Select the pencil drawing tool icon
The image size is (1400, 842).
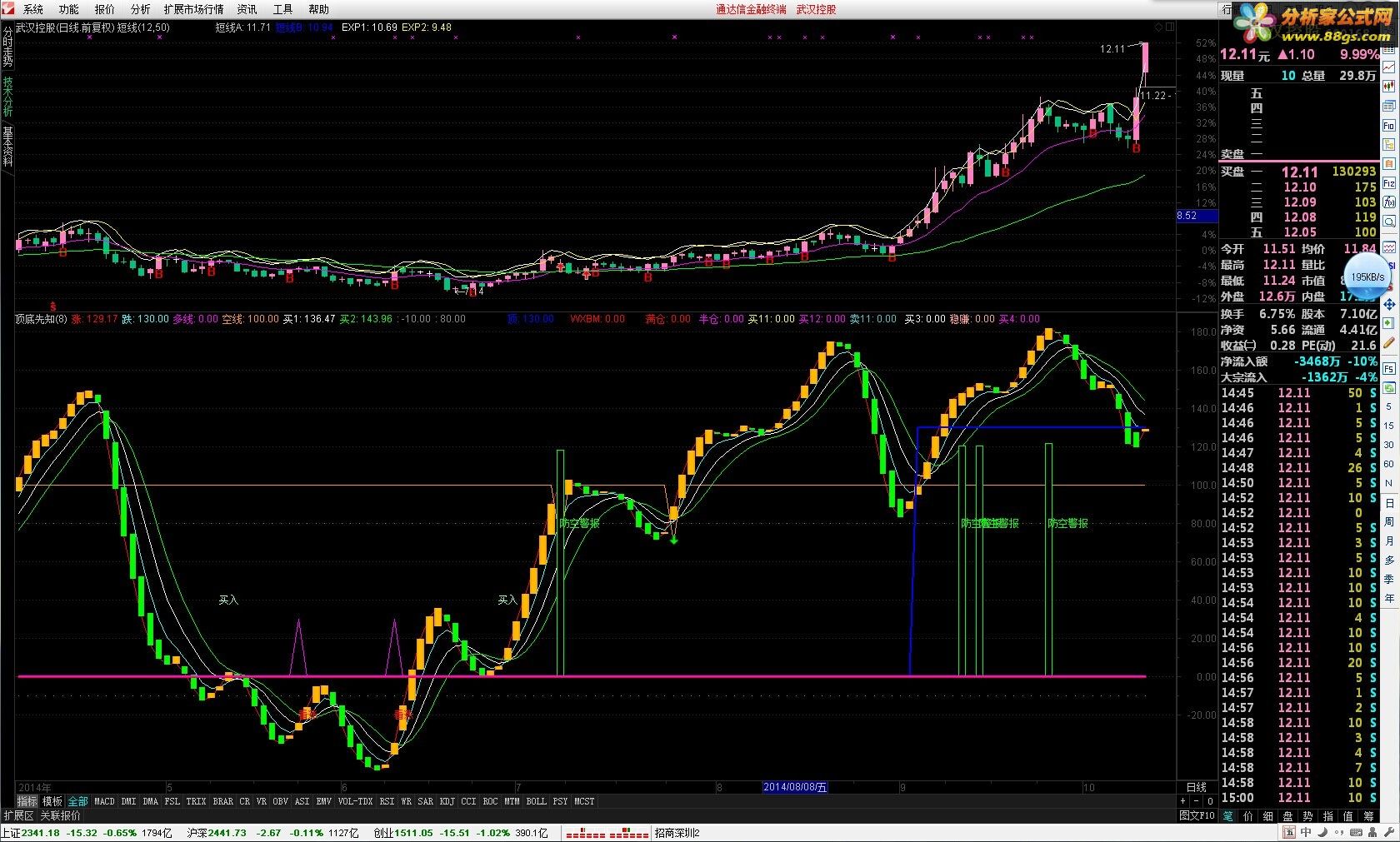(1389, 342)
